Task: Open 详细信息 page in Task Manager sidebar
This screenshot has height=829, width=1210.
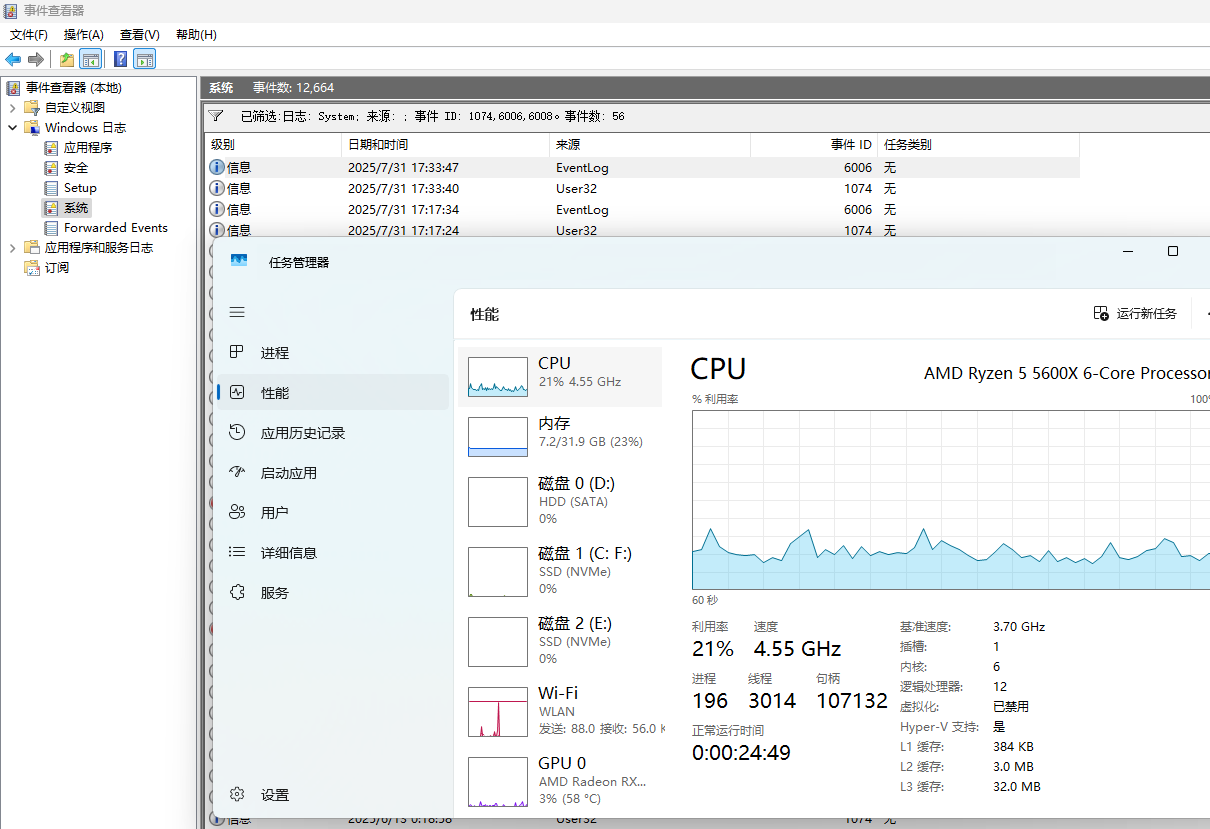Action: click(332, 553)
